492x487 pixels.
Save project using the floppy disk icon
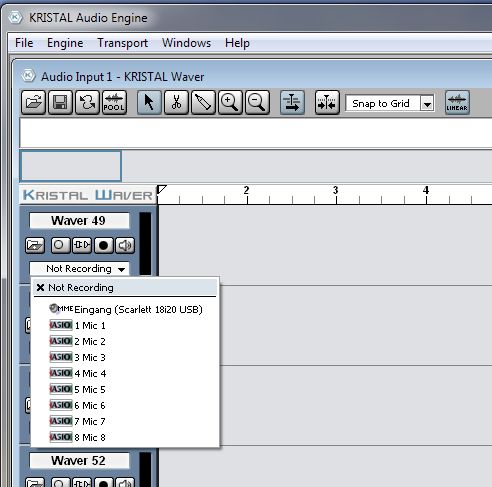60,102
